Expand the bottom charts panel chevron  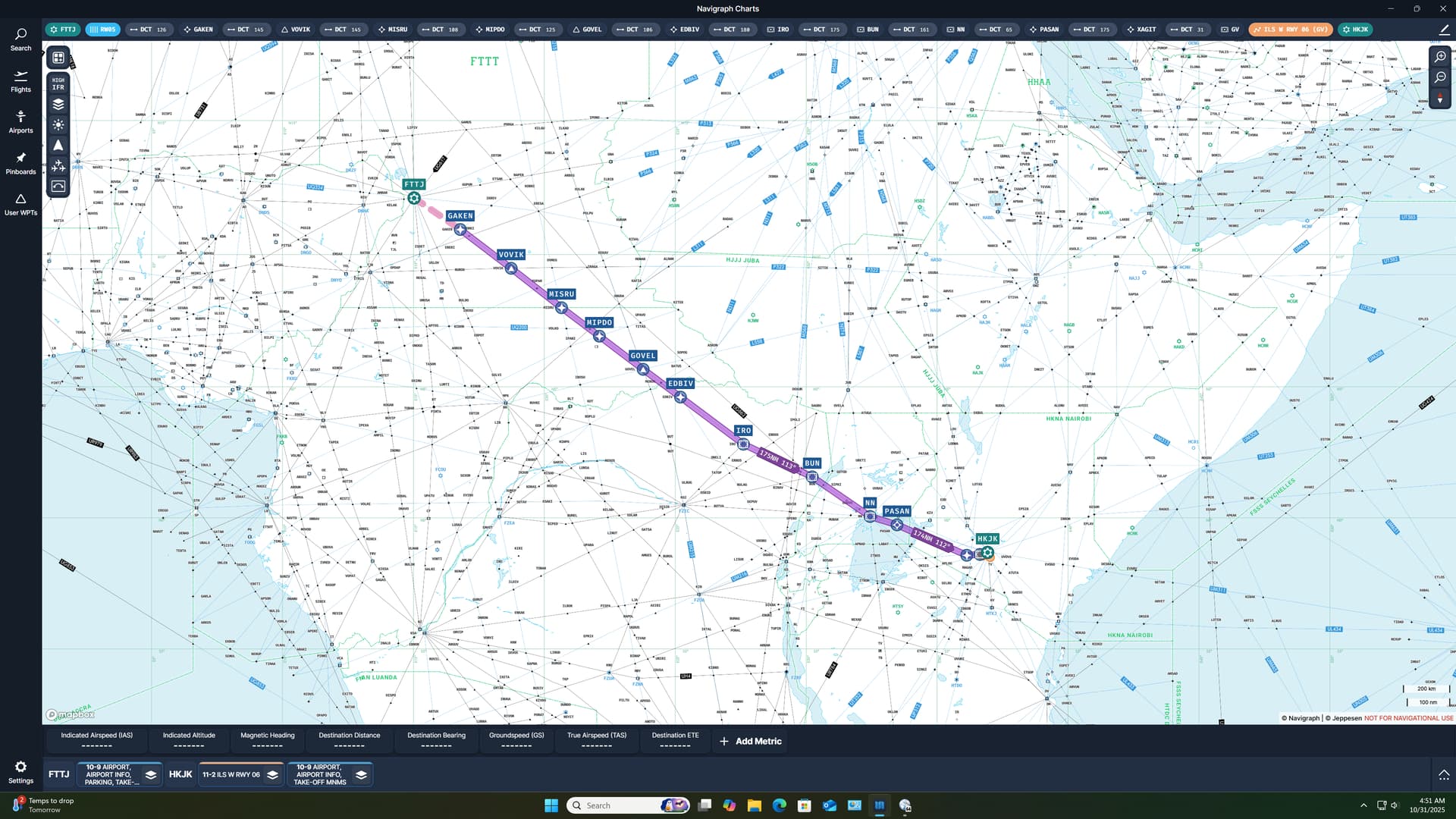[x=1443, y=775]
